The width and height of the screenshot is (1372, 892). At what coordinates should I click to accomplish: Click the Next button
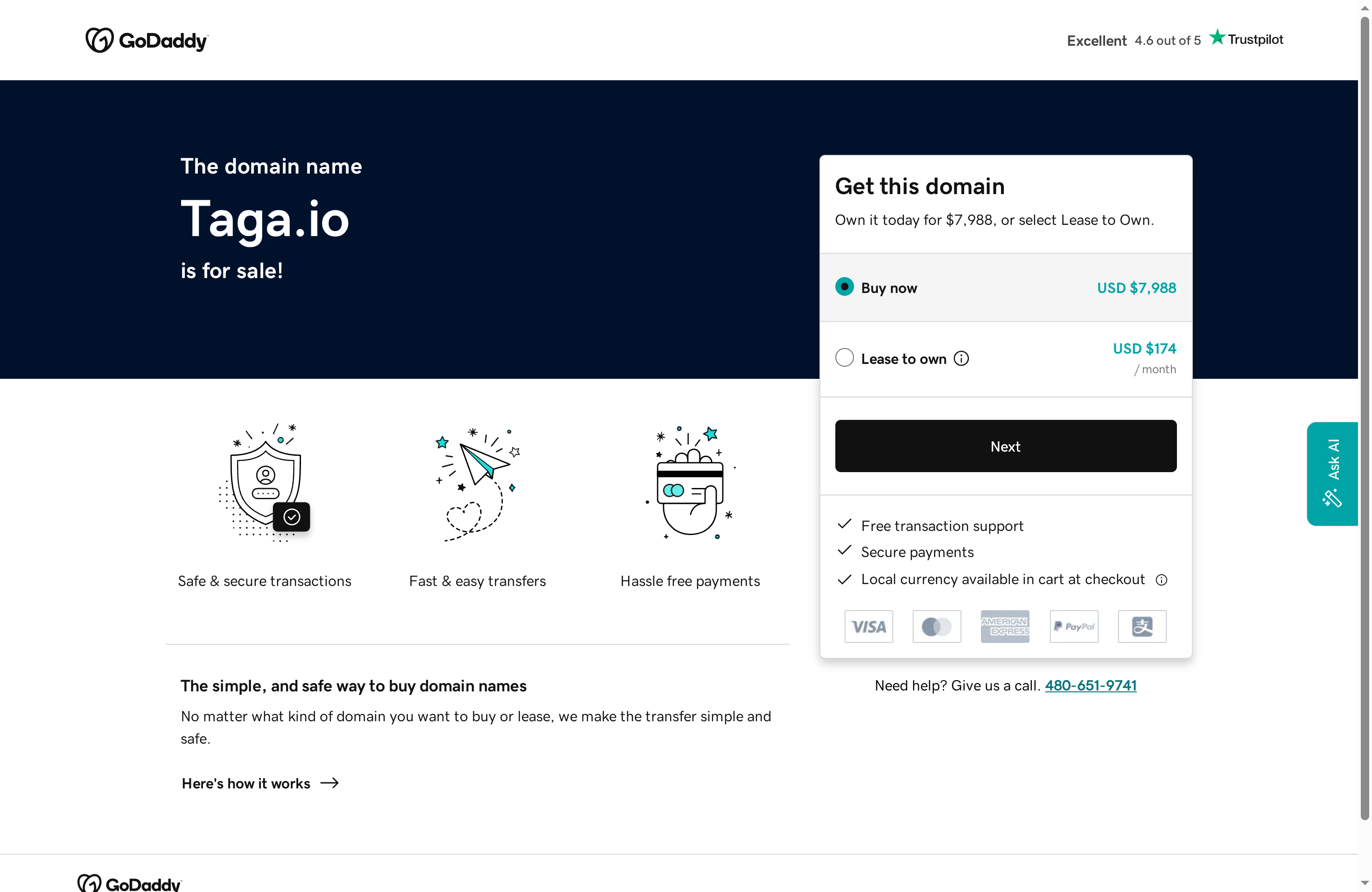point(1005,446)
